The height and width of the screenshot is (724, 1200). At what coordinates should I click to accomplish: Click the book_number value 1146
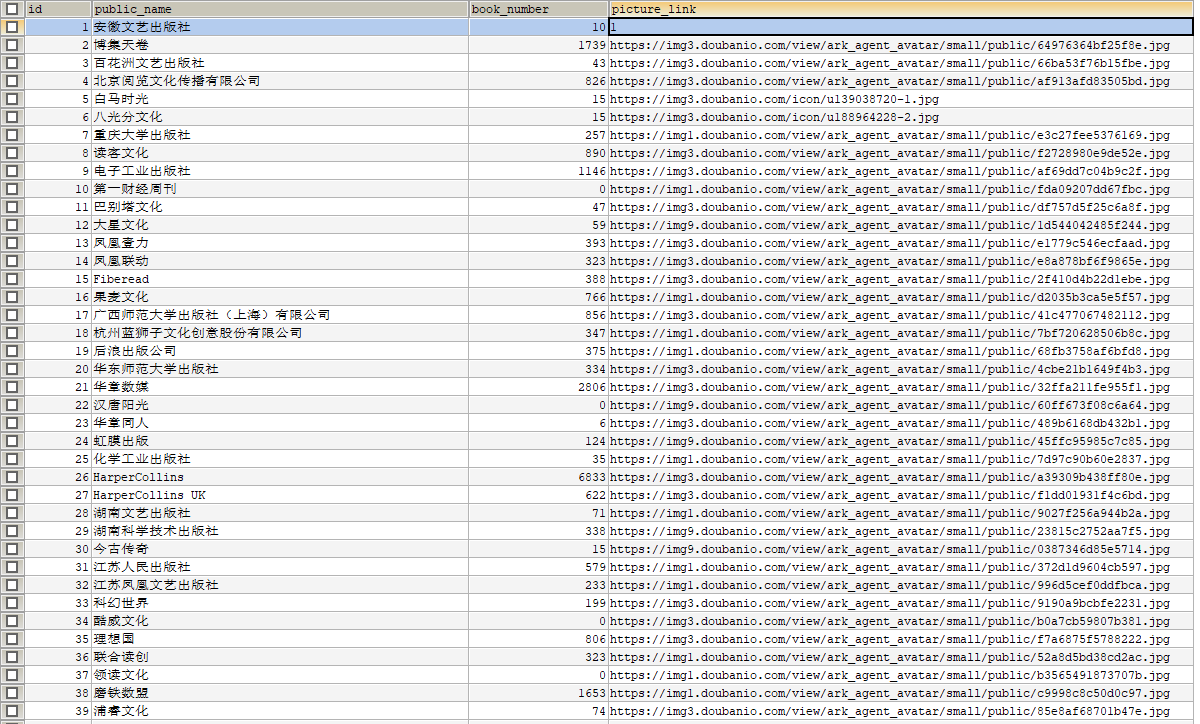[538, 171]
